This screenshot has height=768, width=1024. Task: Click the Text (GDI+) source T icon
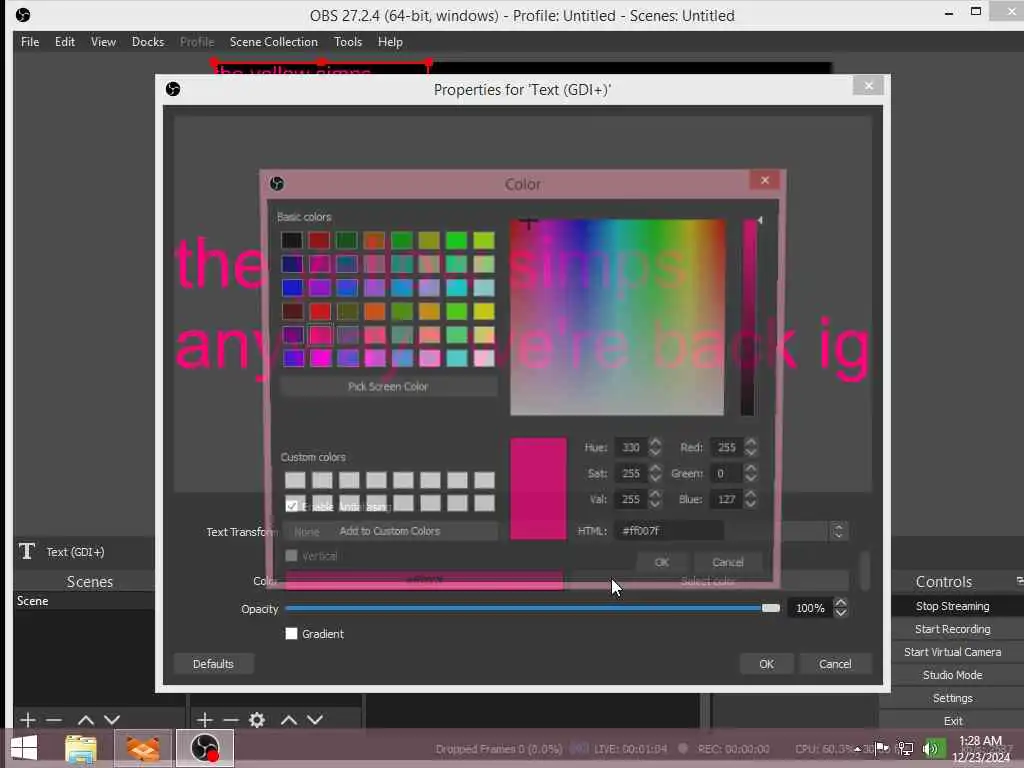tap(27, 551)
